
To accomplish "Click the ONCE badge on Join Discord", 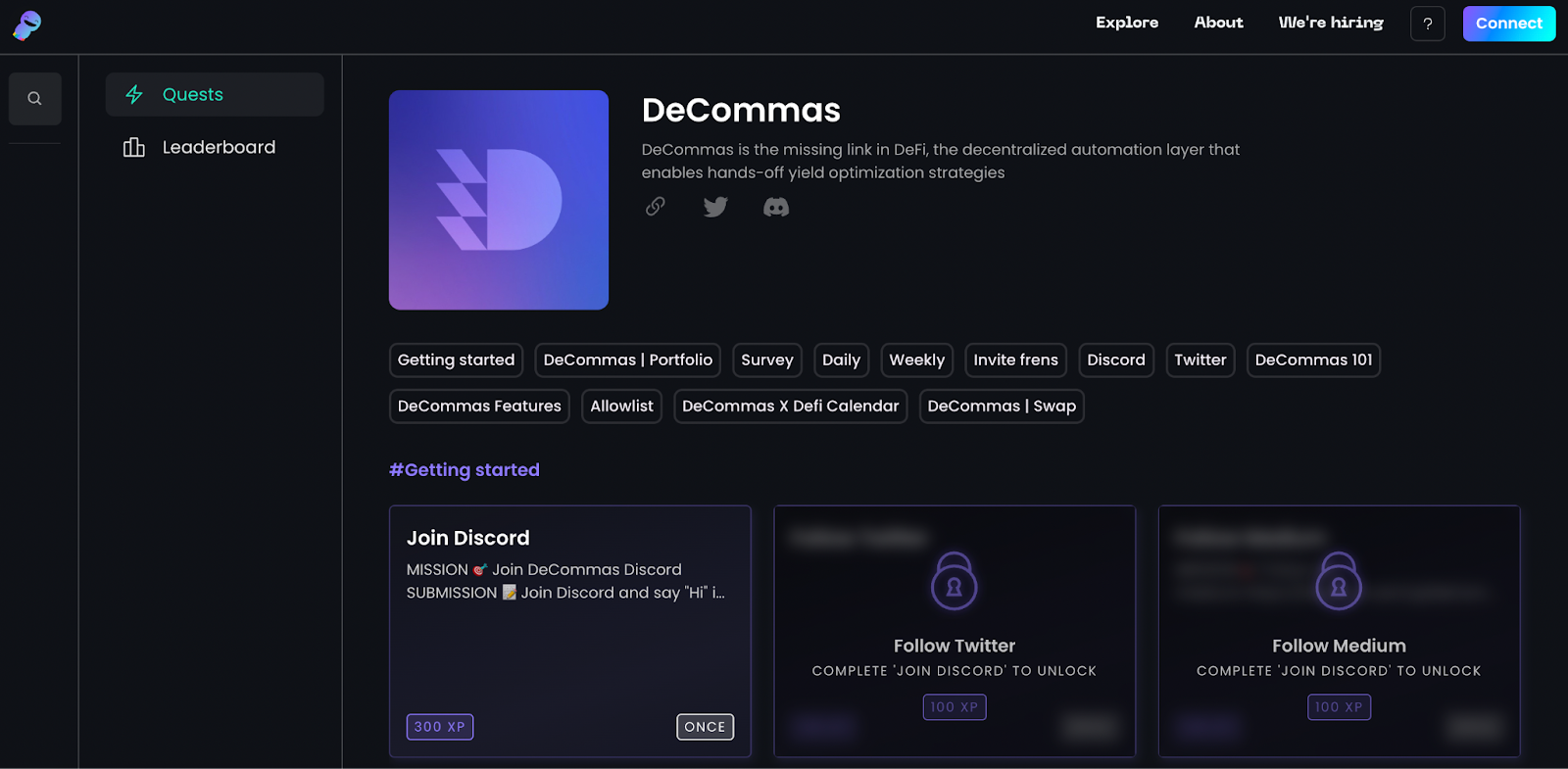I will point(706,727).
